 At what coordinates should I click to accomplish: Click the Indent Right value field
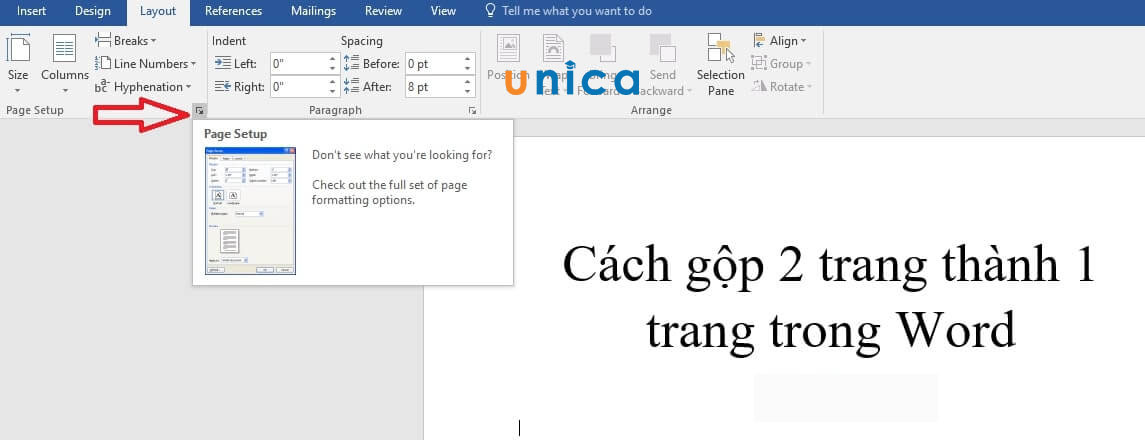(297, 87)
